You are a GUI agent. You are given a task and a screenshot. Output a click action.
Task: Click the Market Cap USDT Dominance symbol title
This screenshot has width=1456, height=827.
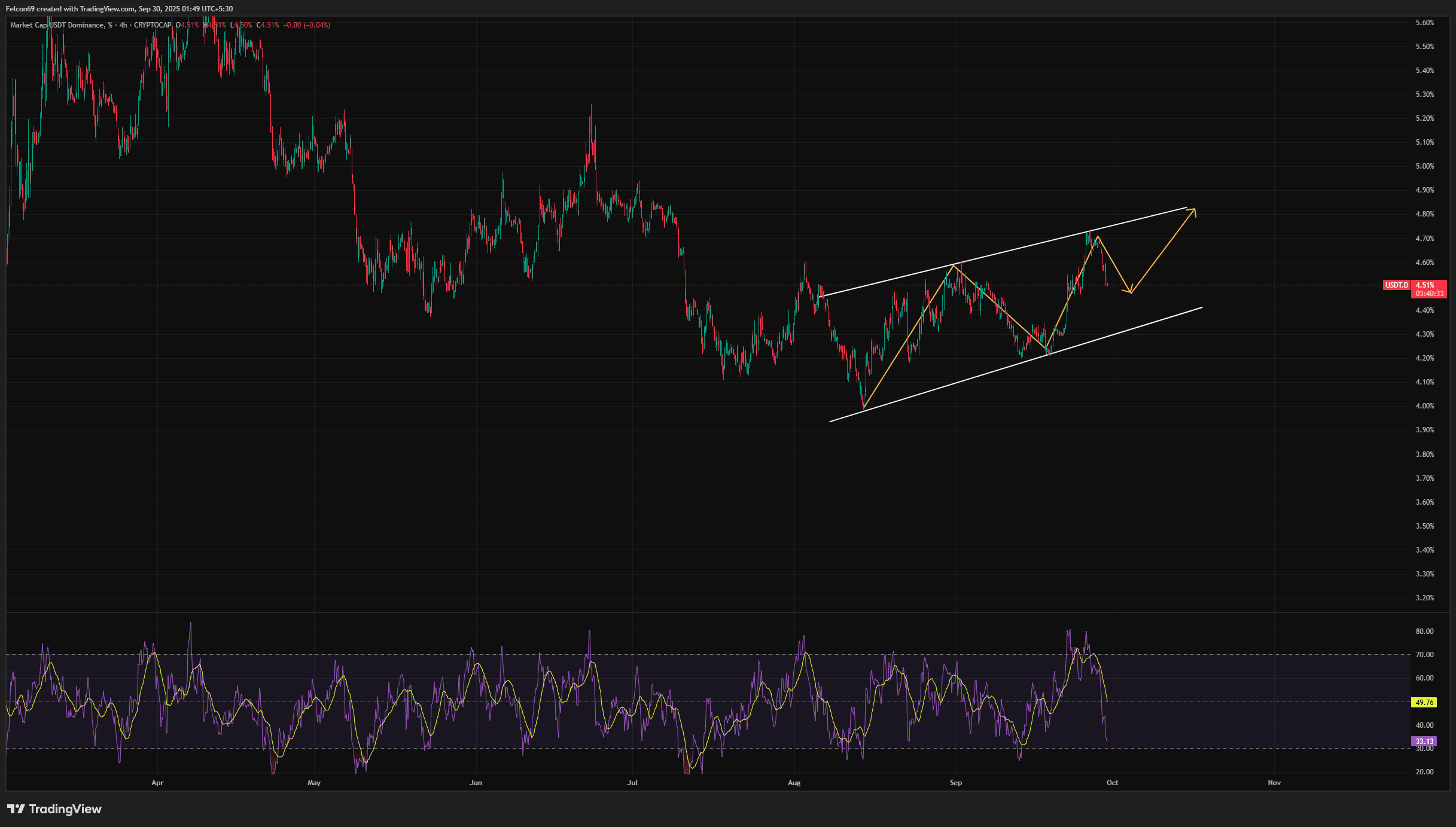pos(57,25)
